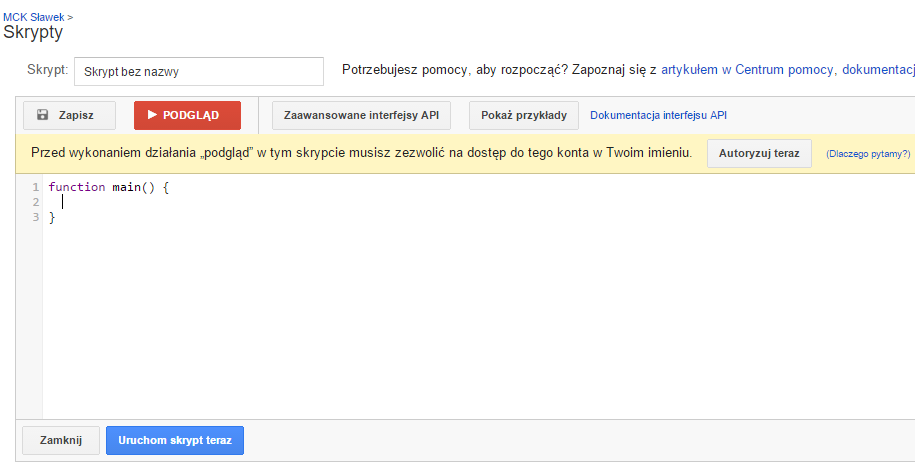Close the editor with Zamknij
Image resolution: width=915 pixels, height=470 pixels.
point(61,440)
